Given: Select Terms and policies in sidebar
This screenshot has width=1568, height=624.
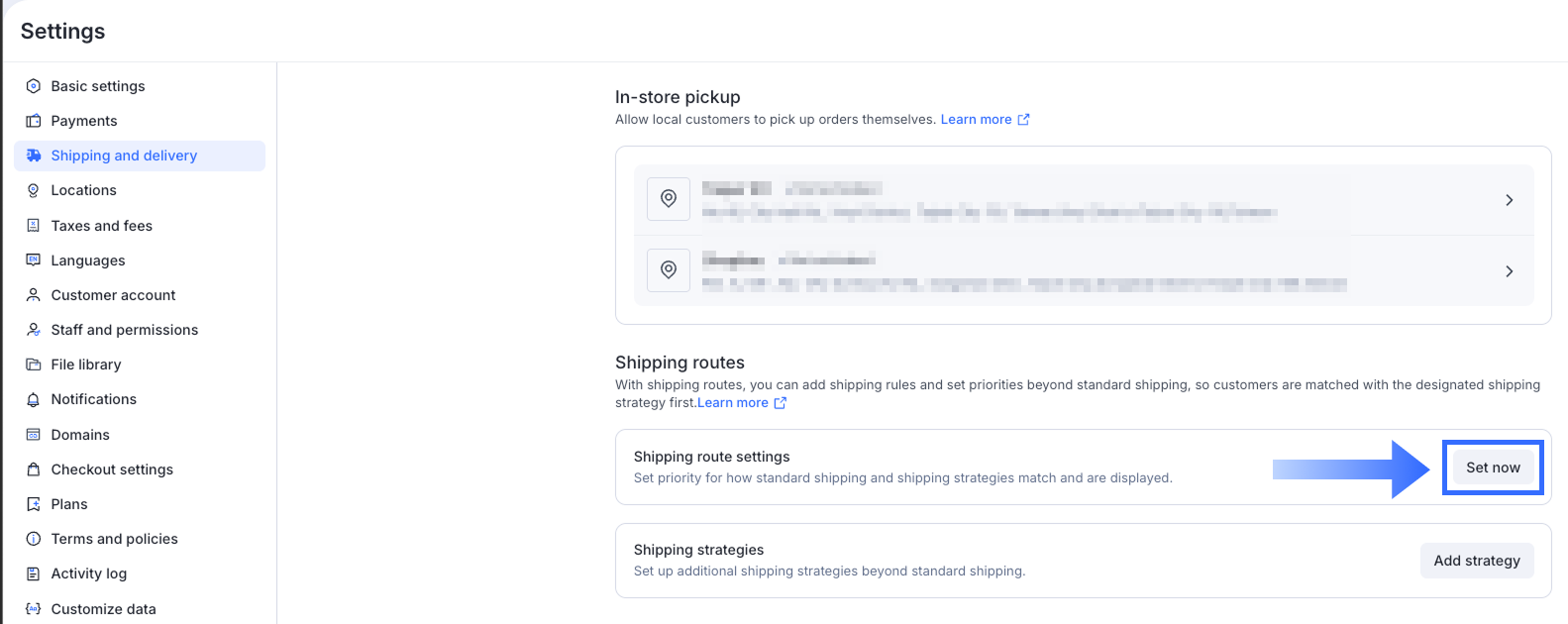Looking at the screenshot, I should tap(114, 539).
